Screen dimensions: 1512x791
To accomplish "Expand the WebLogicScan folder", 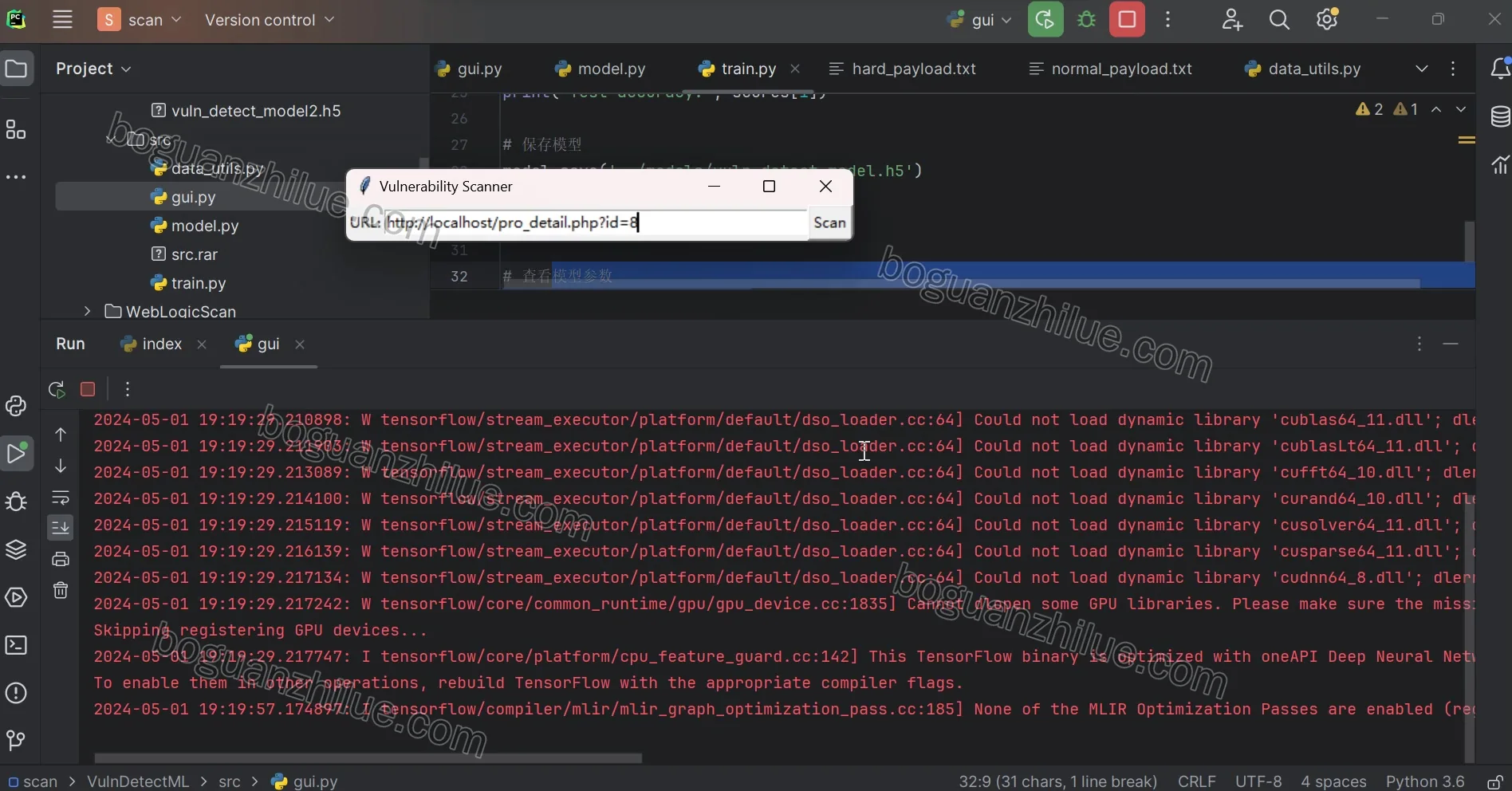I will click(87, 311).
